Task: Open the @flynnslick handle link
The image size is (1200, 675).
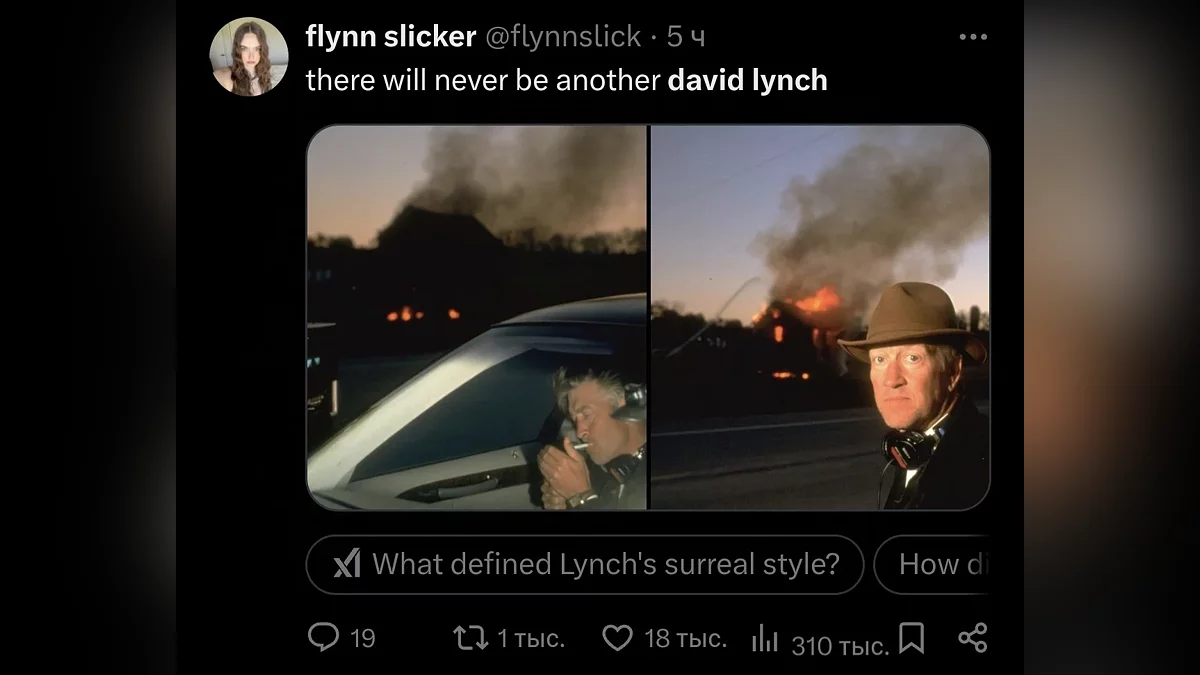Action: click(562, 37)
